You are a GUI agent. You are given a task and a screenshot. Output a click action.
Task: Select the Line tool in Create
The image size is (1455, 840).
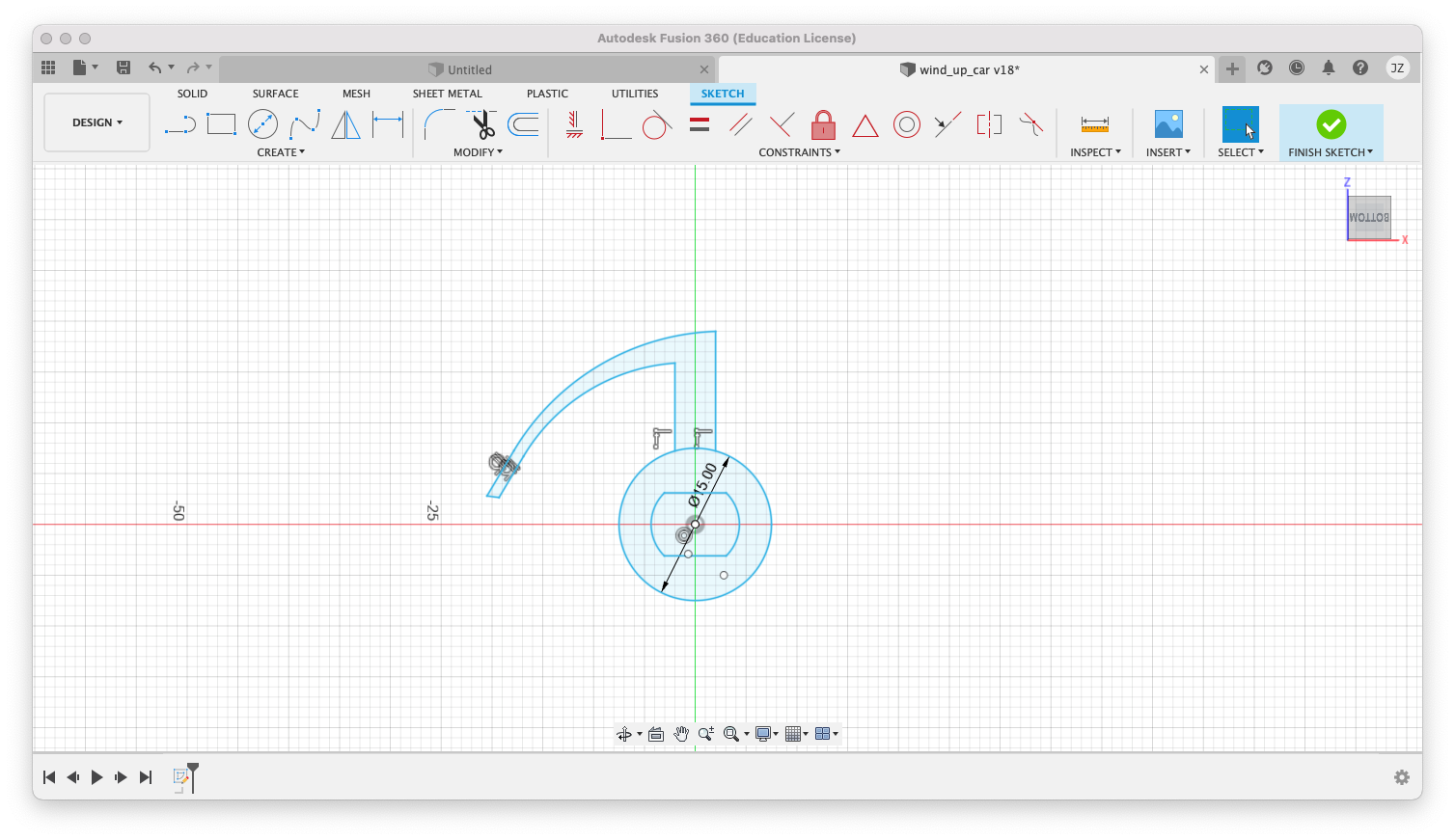click(x=180, y=124)
